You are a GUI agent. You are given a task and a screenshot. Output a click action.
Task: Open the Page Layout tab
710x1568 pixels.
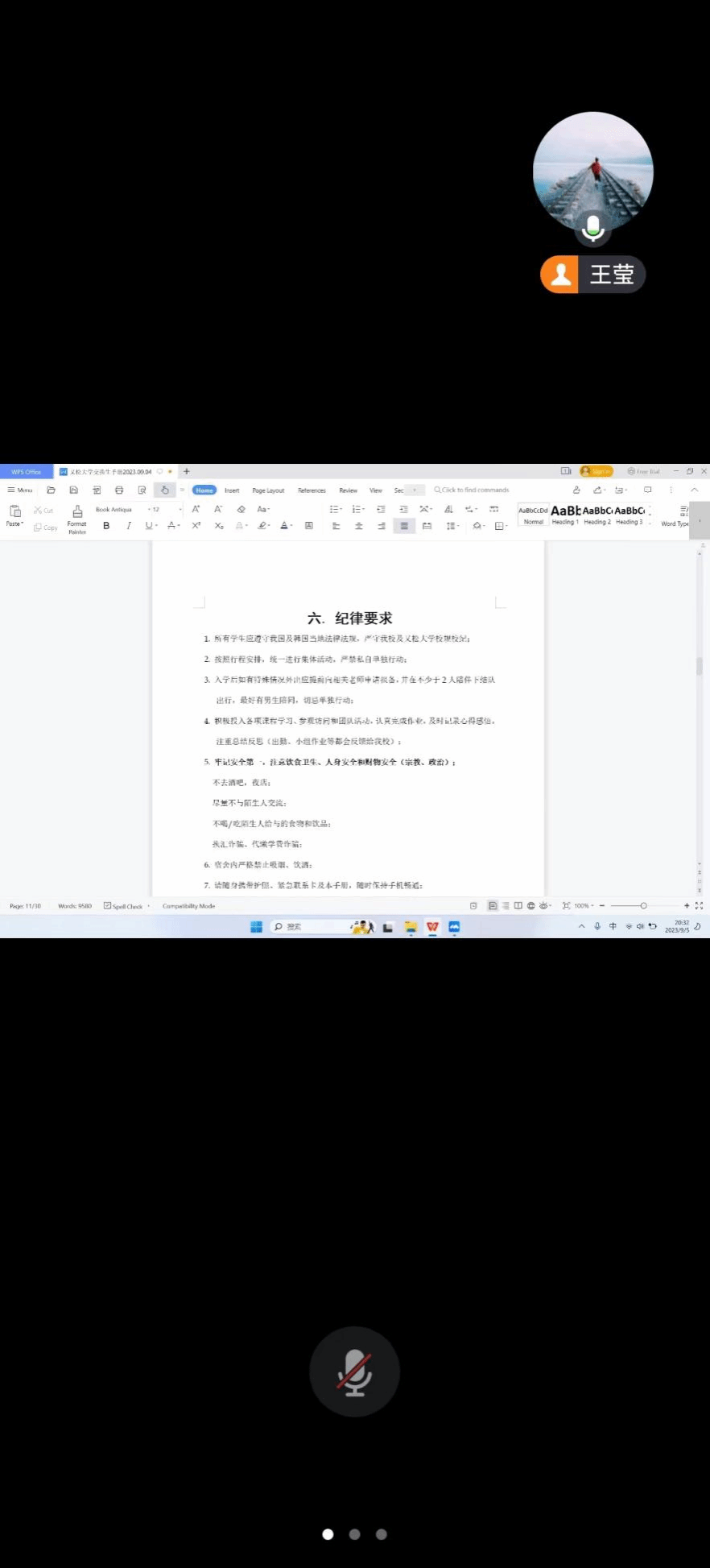pos(268,490)
